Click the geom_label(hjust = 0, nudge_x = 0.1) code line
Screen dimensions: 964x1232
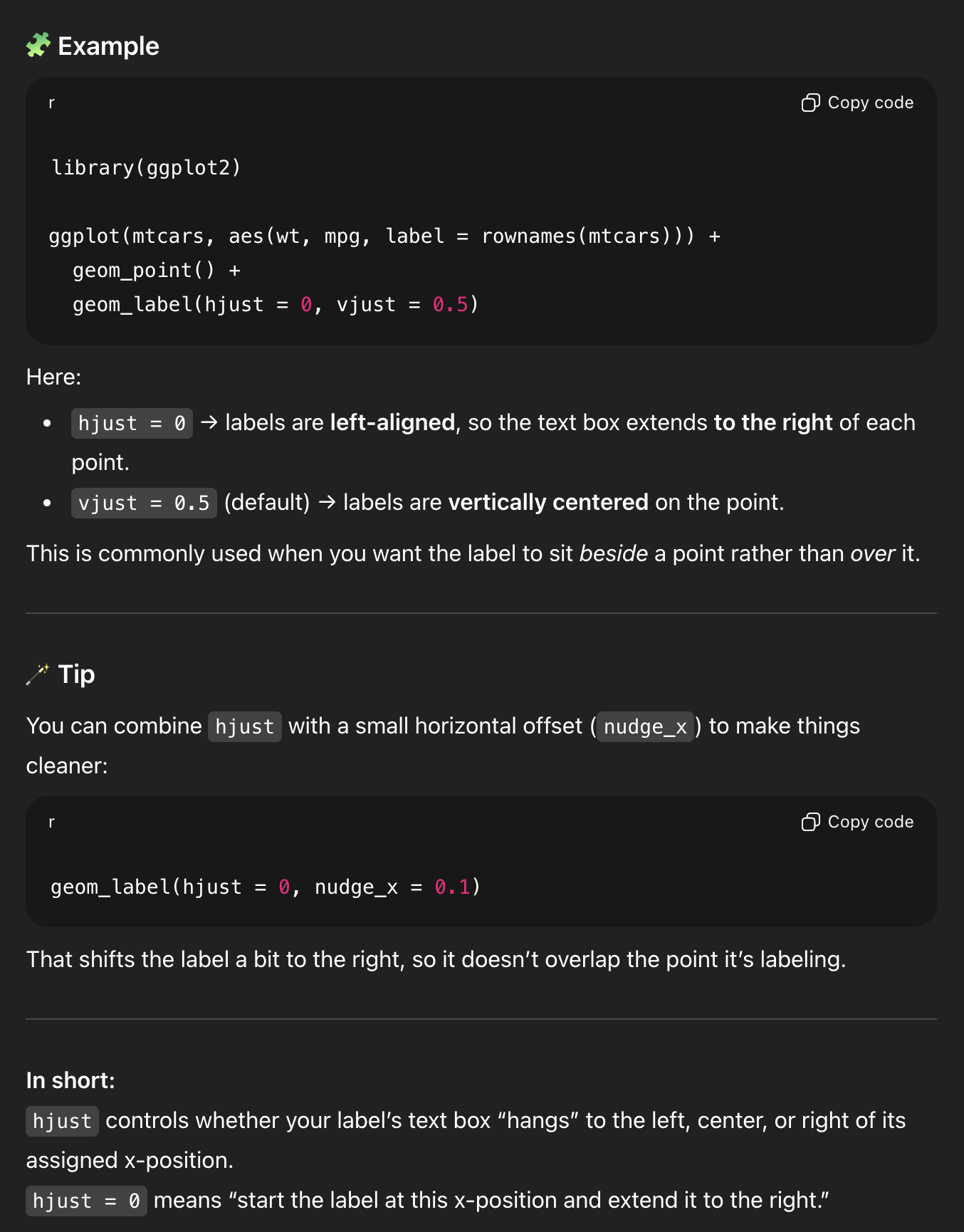tap(265, 887)
